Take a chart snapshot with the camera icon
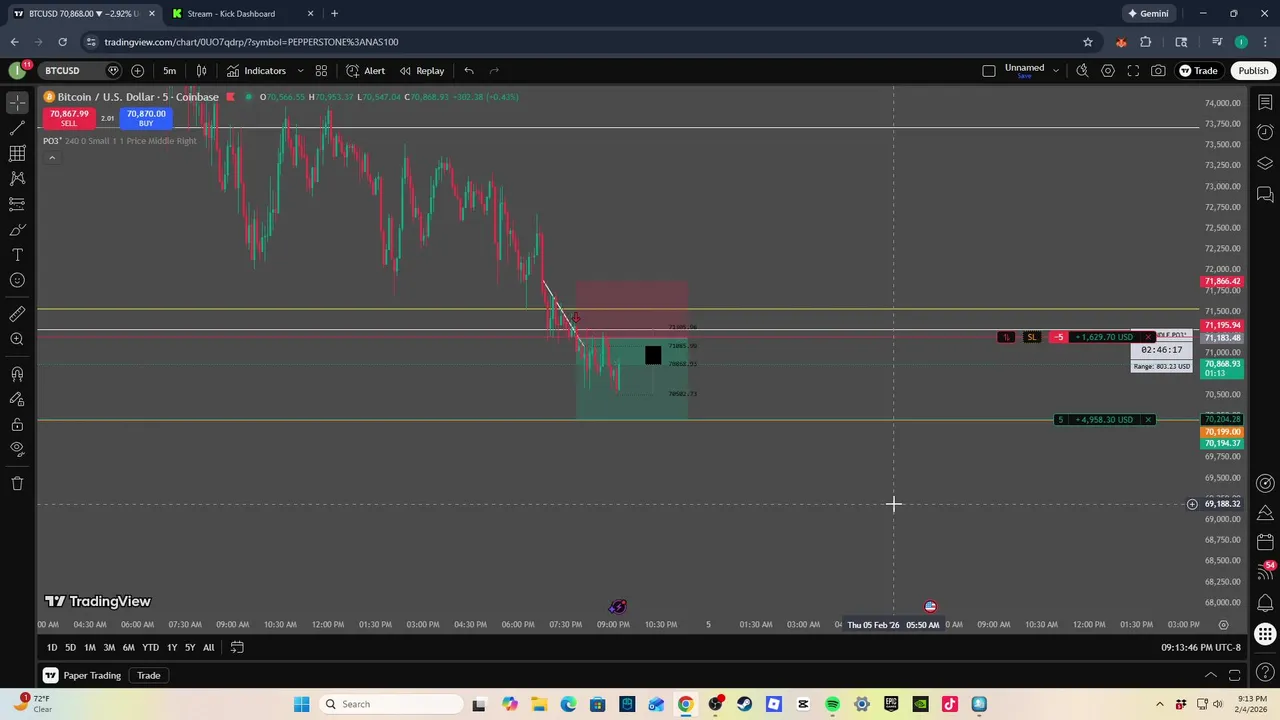 coord(1158,71)
